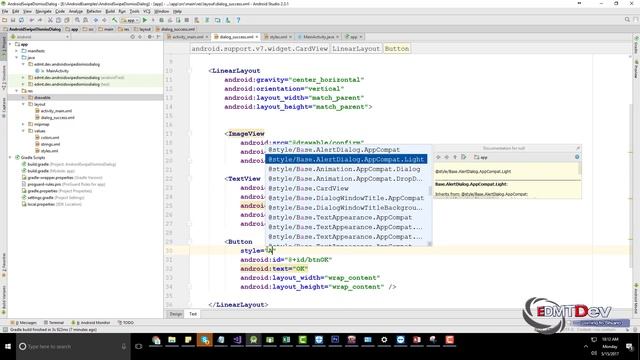Open the Refactor menu
The height and width of the screenshot is (360, 640).
[94, 11]
